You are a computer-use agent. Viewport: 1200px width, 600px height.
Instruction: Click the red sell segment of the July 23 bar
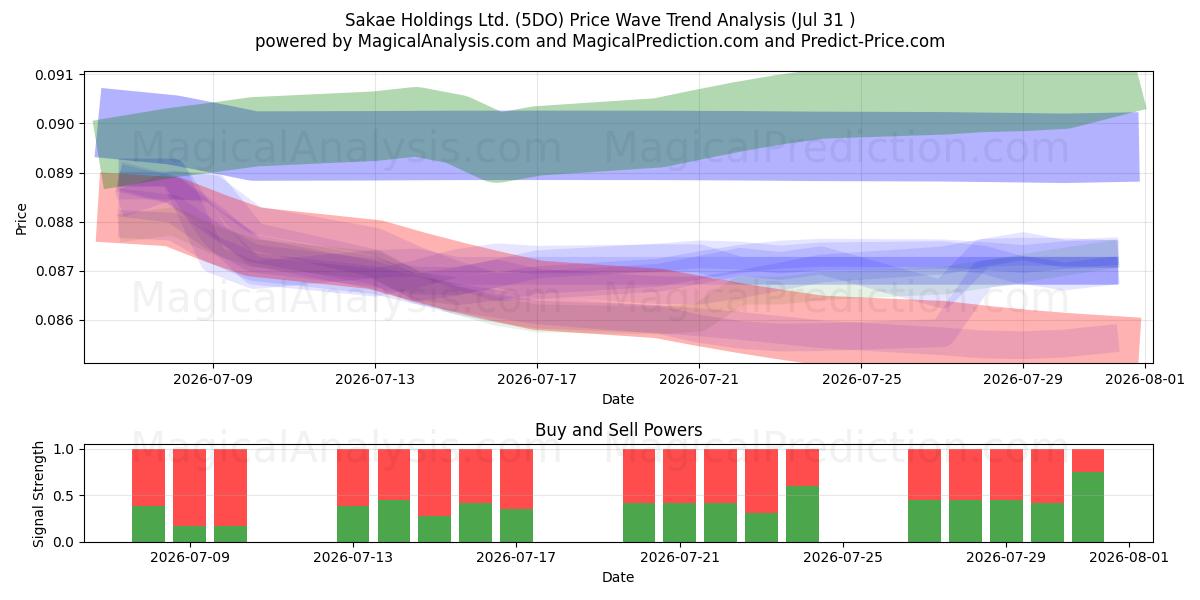(x=761, y=481)
